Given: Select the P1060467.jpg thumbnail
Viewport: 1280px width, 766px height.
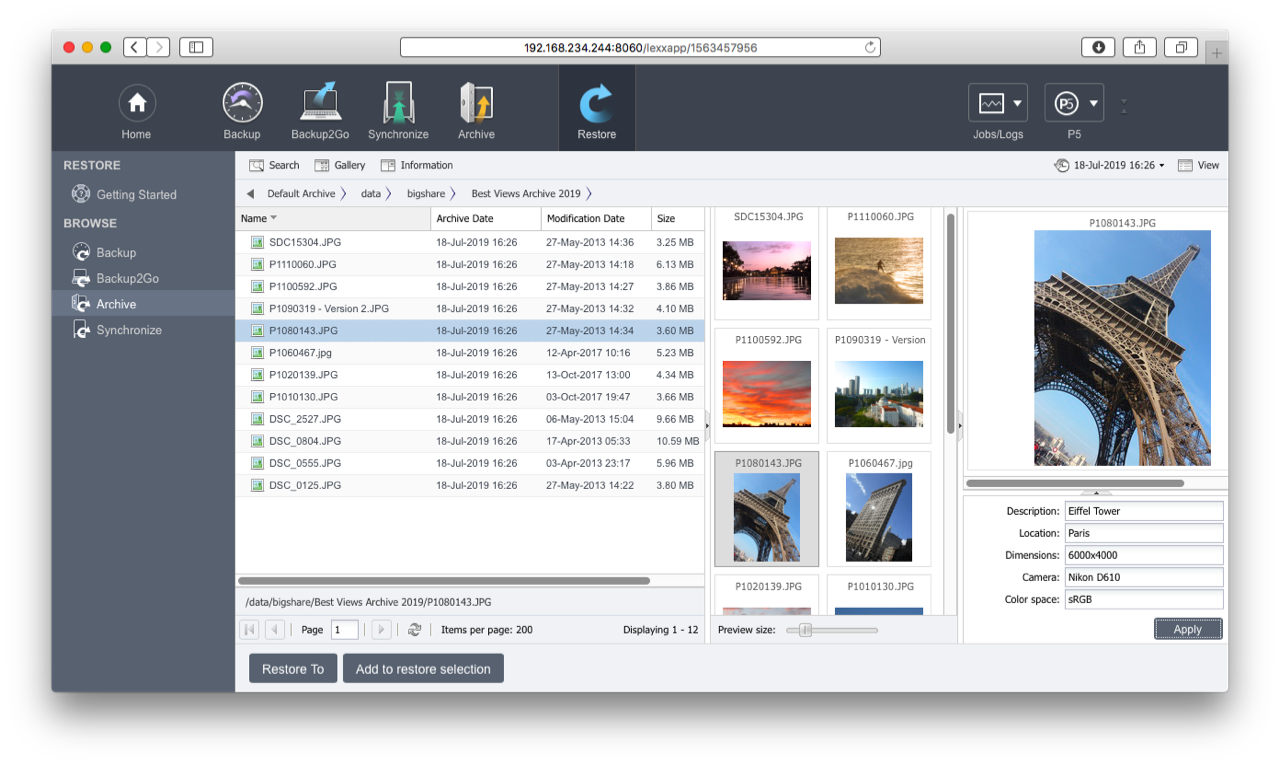Looking at the screenshot, I should tap(878, 510).
